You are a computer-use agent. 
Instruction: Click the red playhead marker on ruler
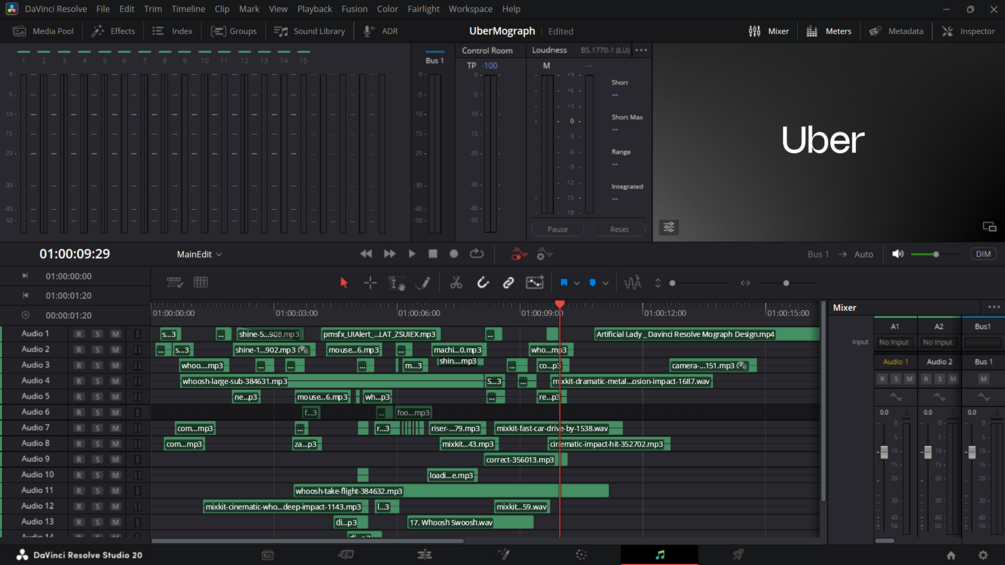click(560, 304)
